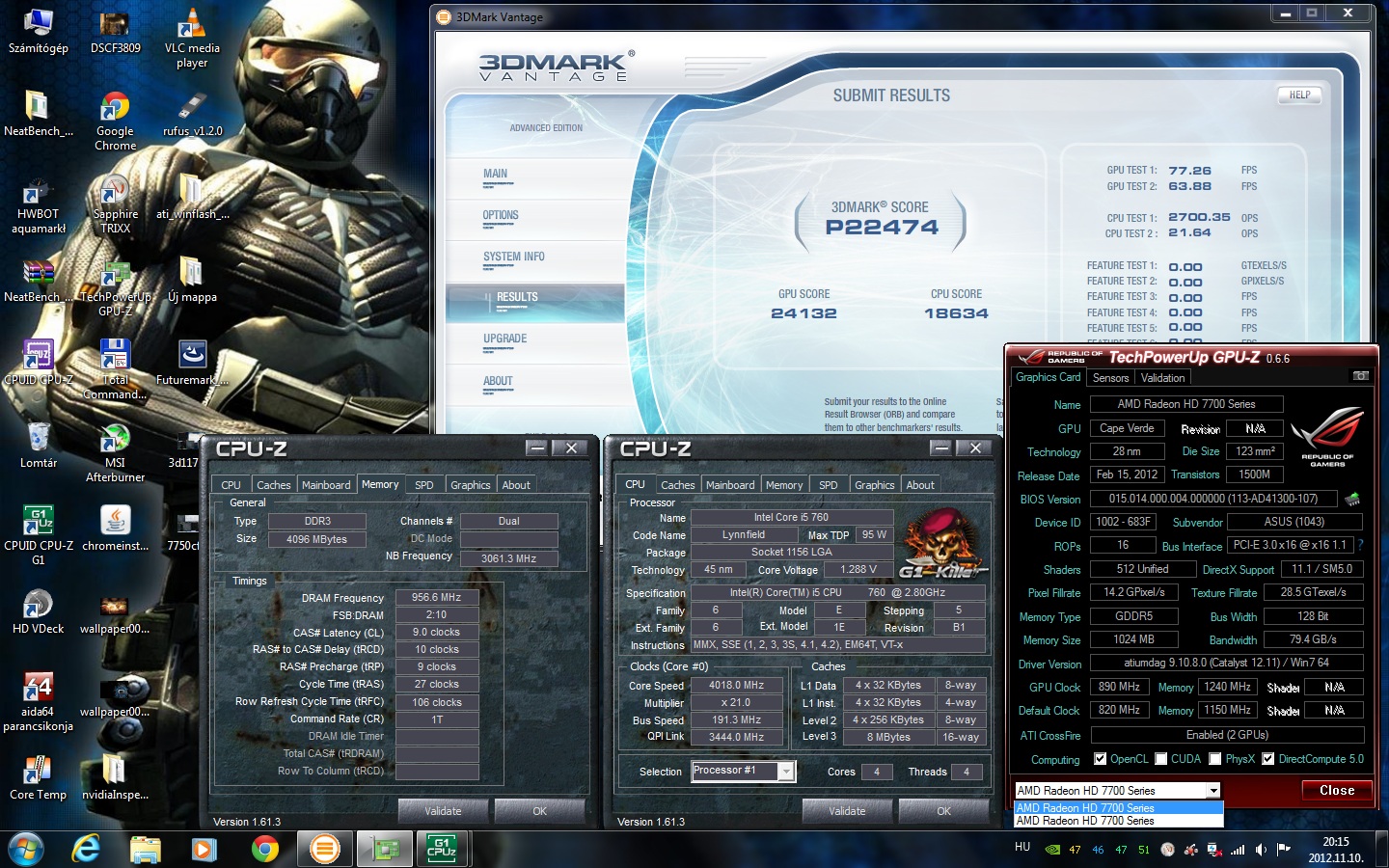Image resolution: width=1389 pixels, height=868 pixels.
Task: Open the aida64 parancsikonja desktop shortcut
Action: tap(38, 701)
